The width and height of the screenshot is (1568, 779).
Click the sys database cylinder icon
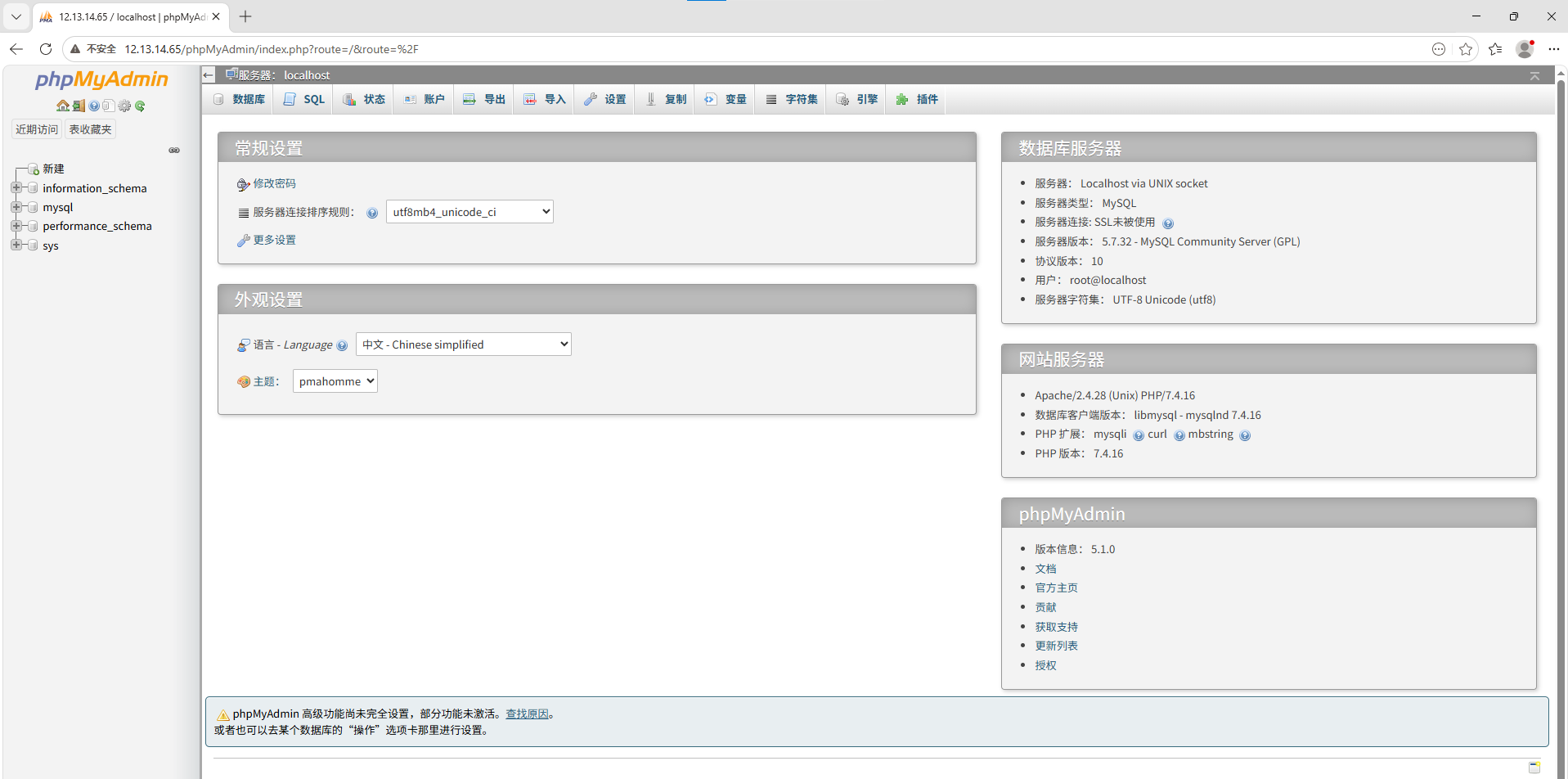33,245
